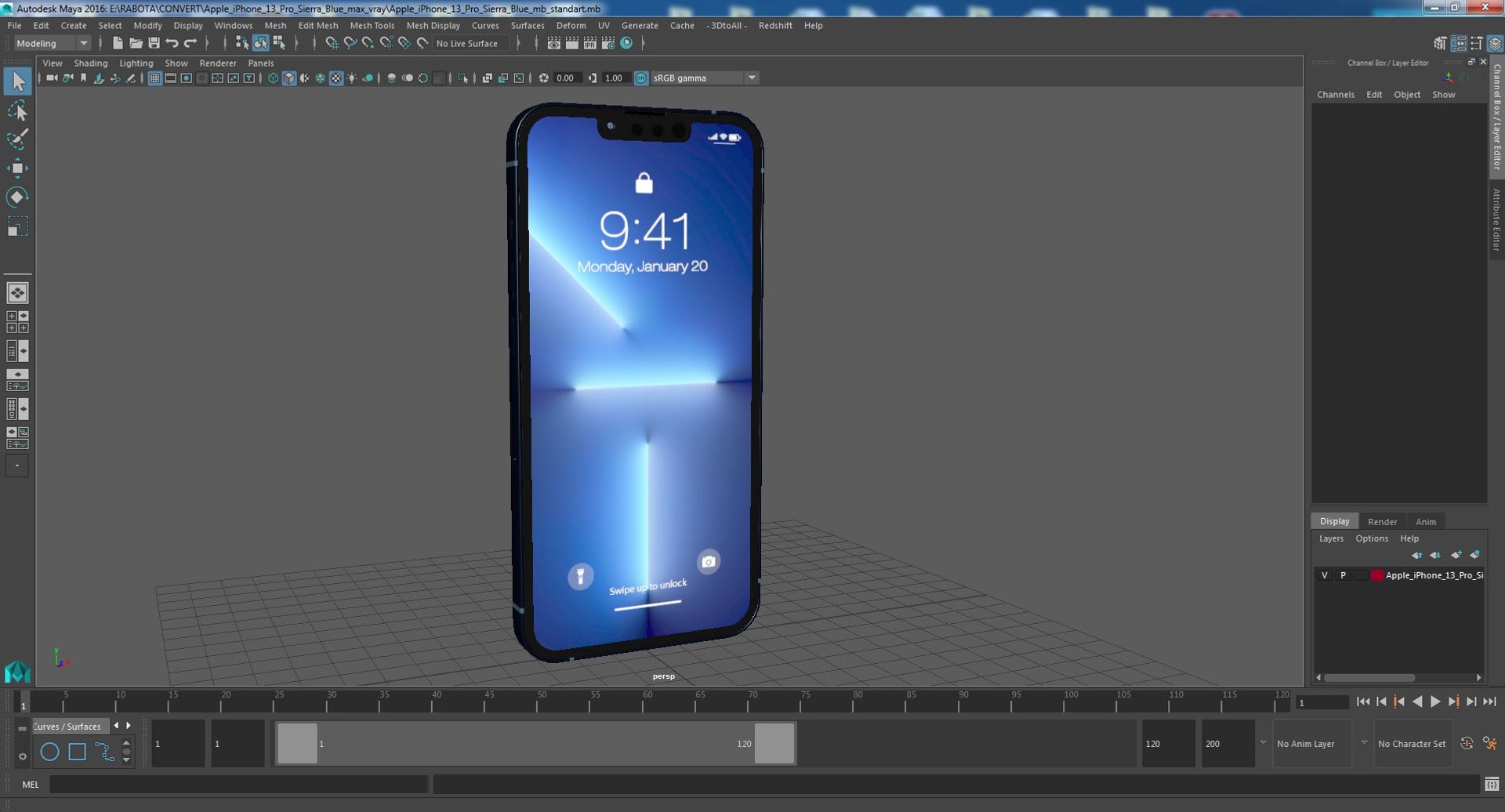The height and width of the screenshot is (812, 1505).
Task: Open the viewport Renderer menu
Action: [x=217, y=63]
